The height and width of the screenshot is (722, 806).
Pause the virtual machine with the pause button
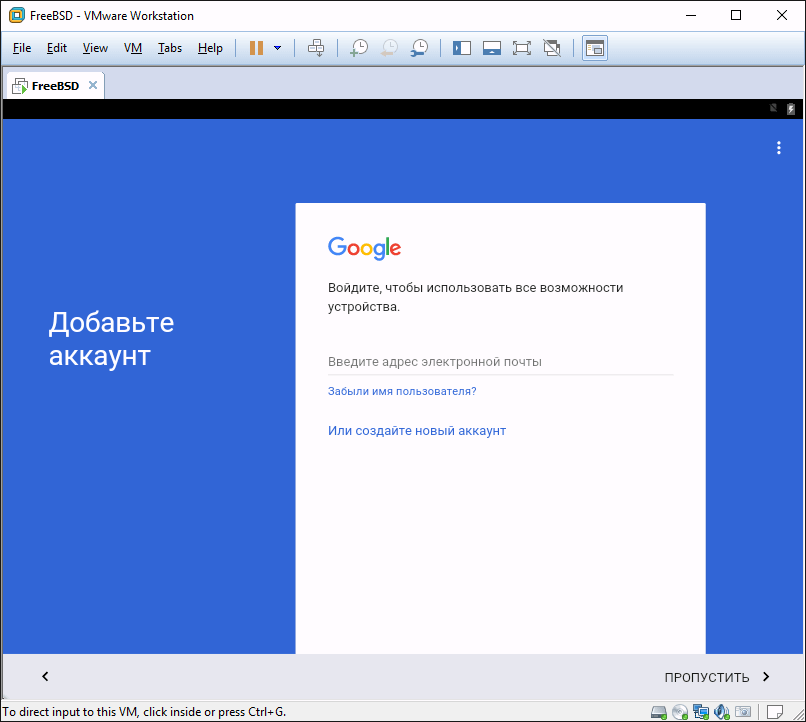click(256, 48)
